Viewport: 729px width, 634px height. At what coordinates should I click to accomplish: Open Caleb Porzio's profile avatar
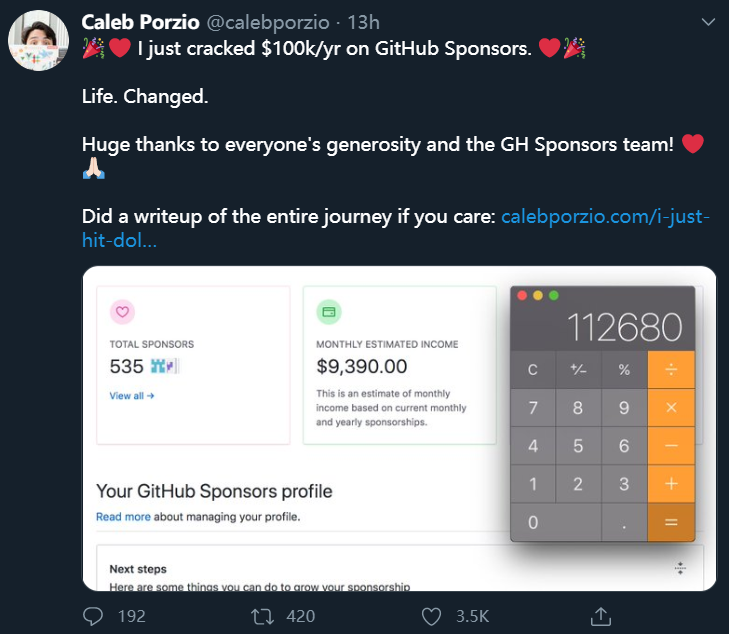point(38,44)
